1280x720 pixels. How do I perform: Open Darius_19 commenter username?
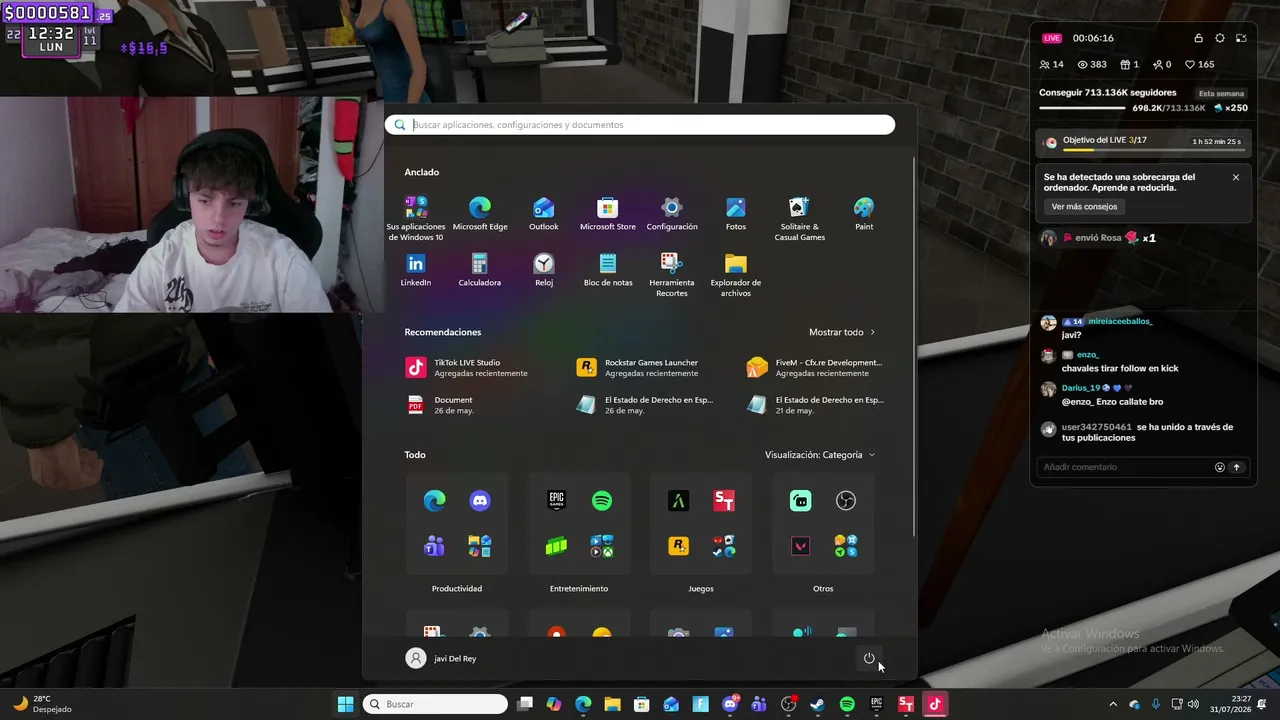(1081, 388)
